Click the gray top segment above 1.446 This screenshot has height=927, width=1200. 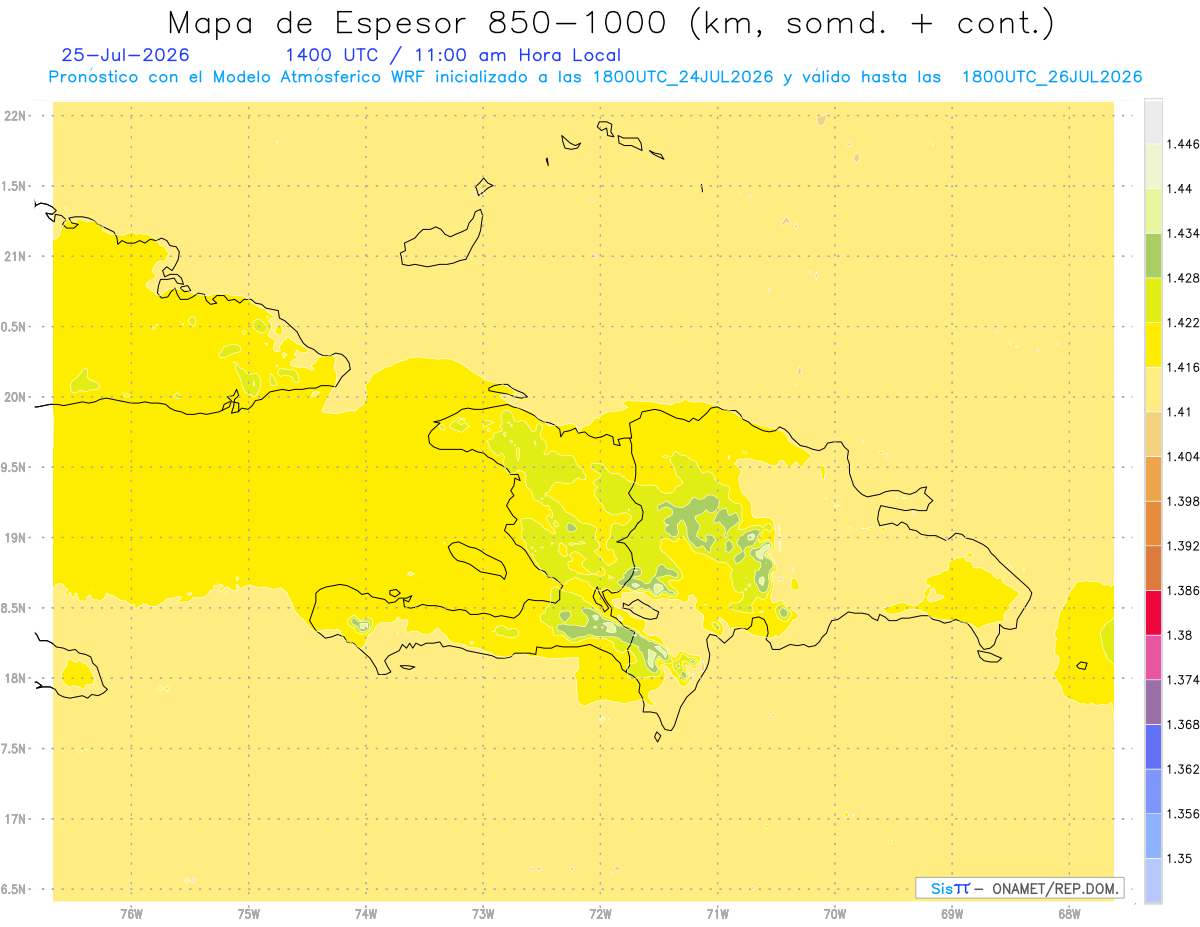(1153, 122)
